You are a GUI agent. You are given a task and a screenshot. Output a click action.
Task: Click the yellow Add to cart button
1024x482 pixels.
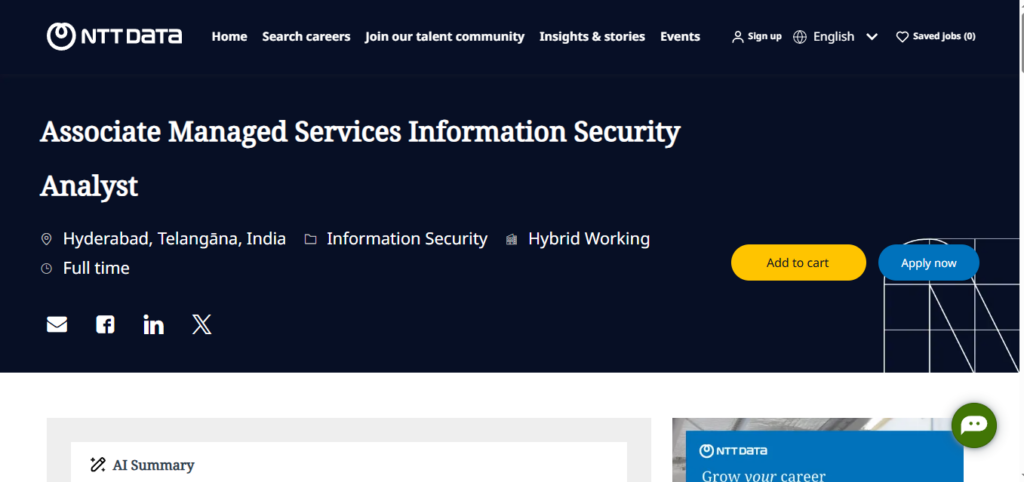798,263
